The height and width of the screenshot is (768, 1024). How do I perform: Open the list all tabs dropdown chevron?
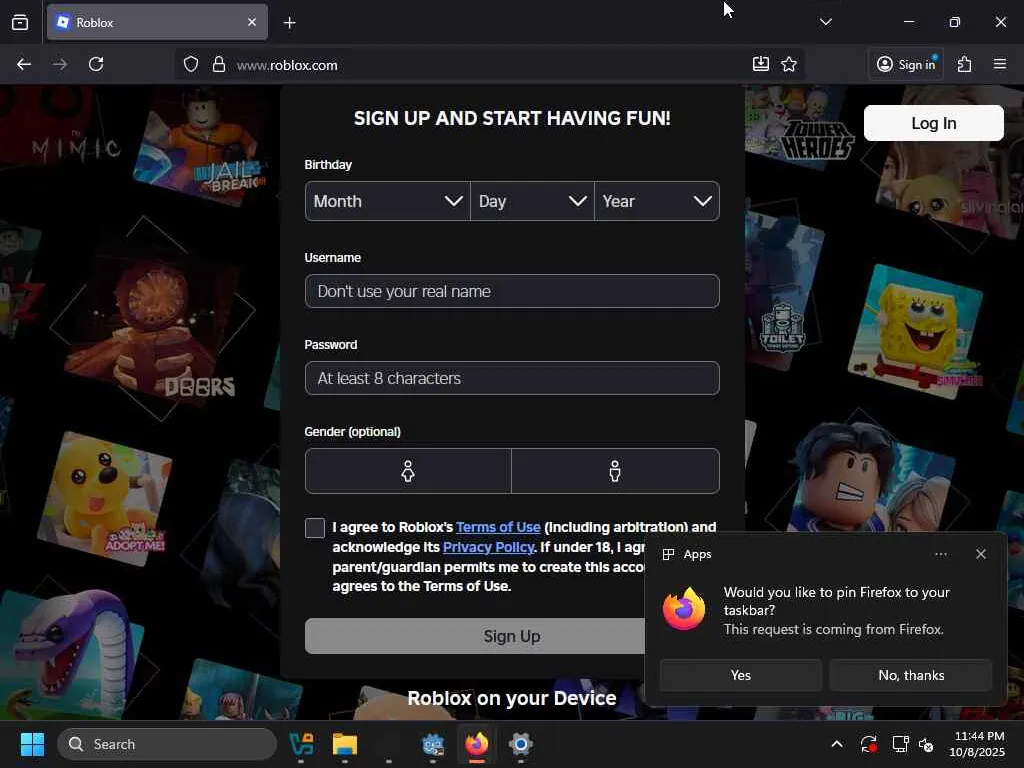(825, 22)
